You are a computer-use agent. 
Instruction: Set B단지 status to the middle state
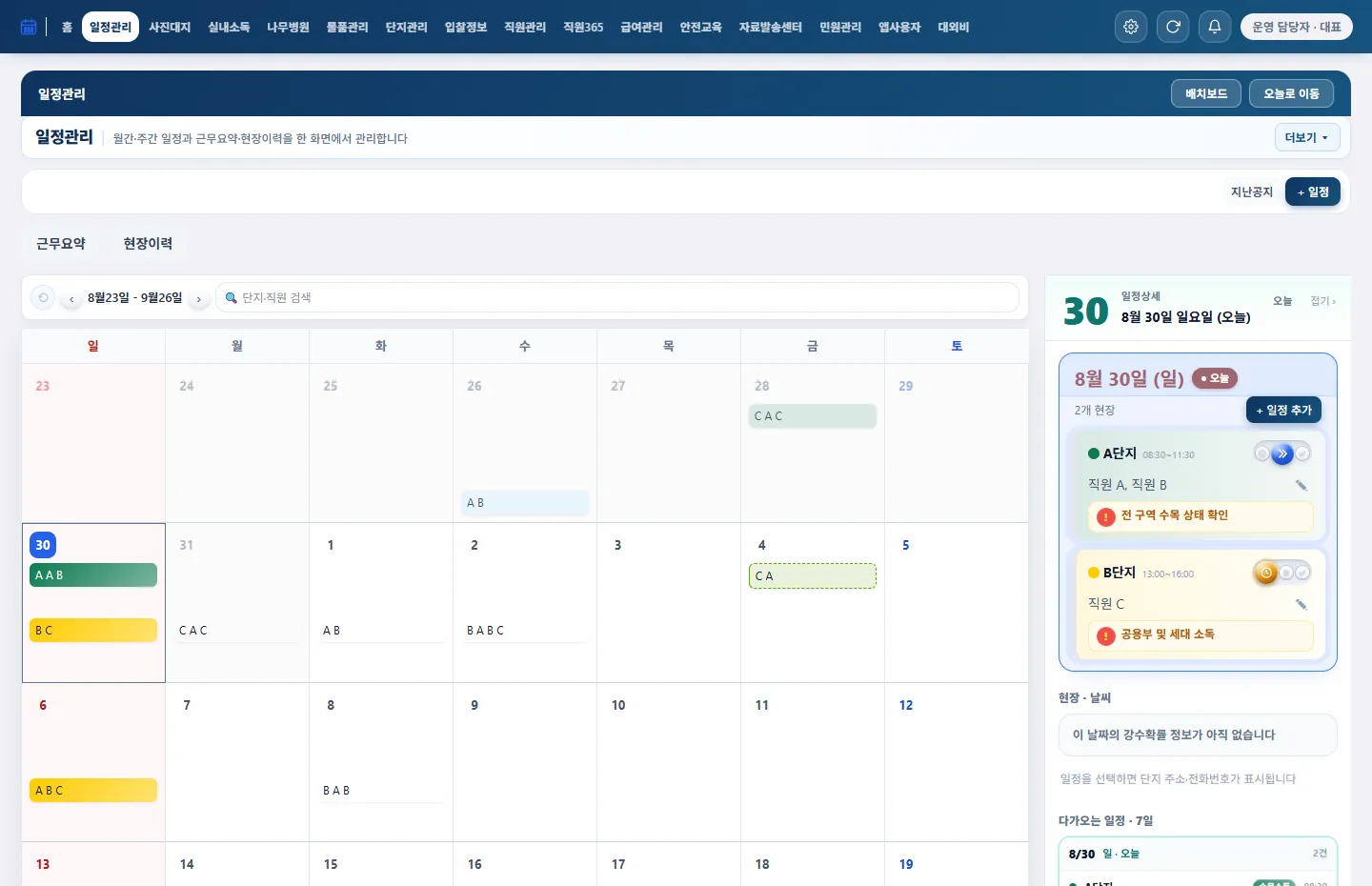pos(1286,573)
